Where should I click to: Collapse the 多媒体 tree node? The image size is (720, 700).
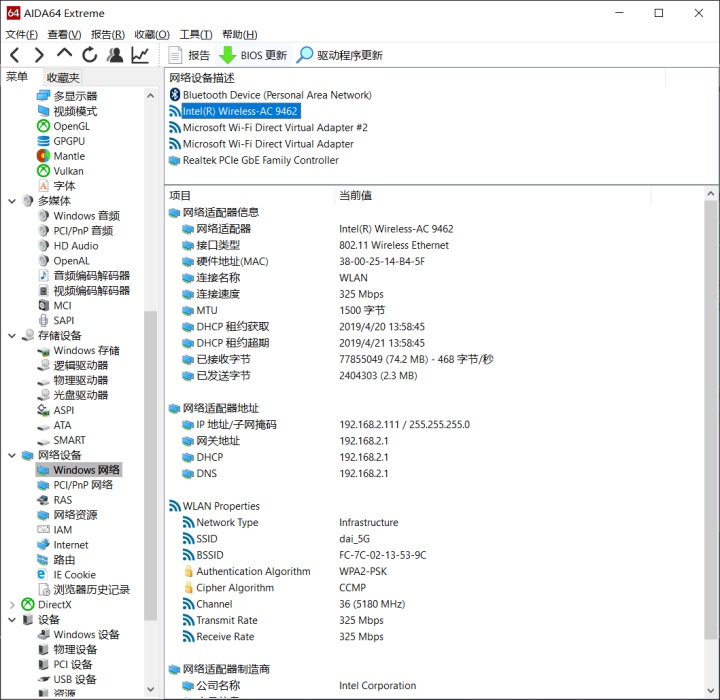12,201
